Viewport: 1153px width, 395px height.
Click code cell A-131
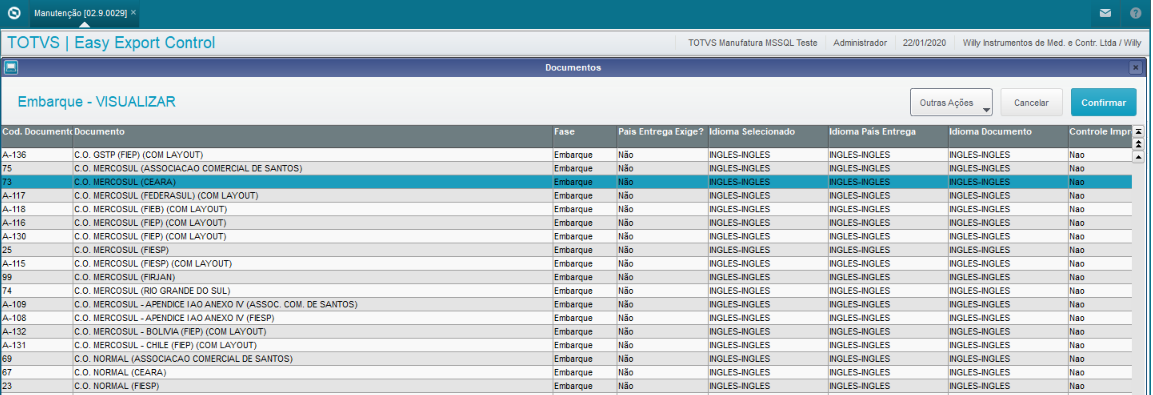click(36, 345)
